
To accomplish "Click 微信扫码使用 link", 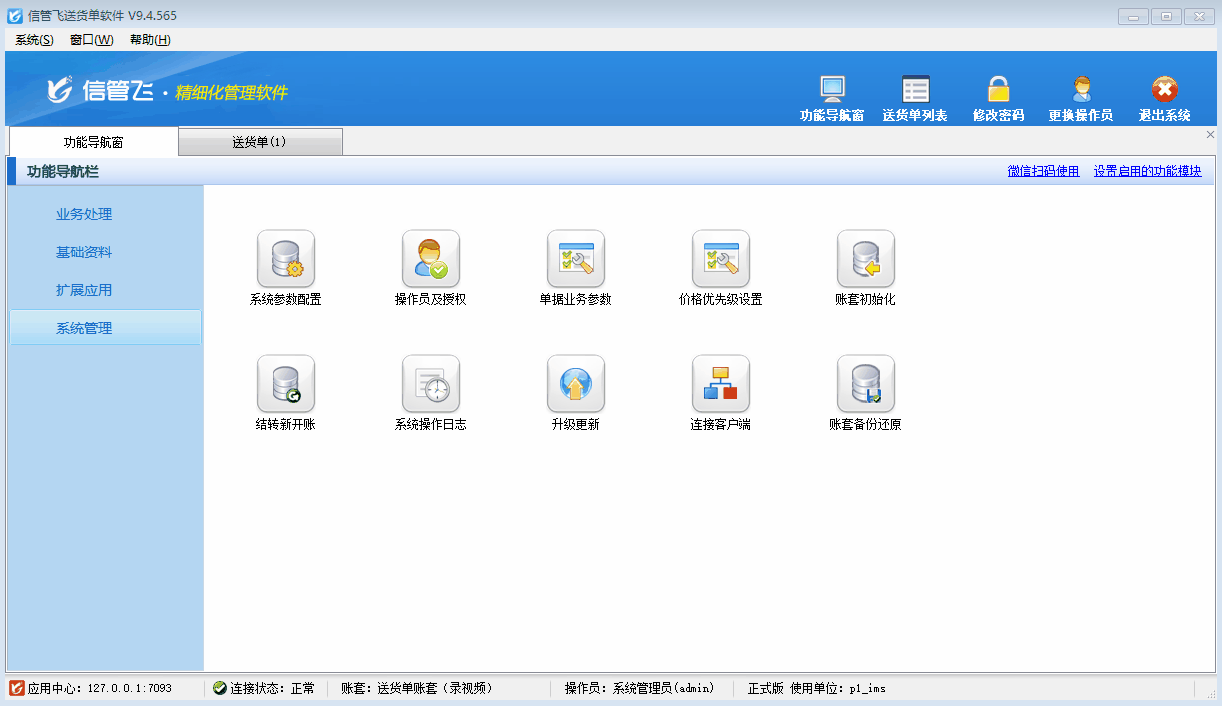I will pyautogui.click(x=1043, y=172).
